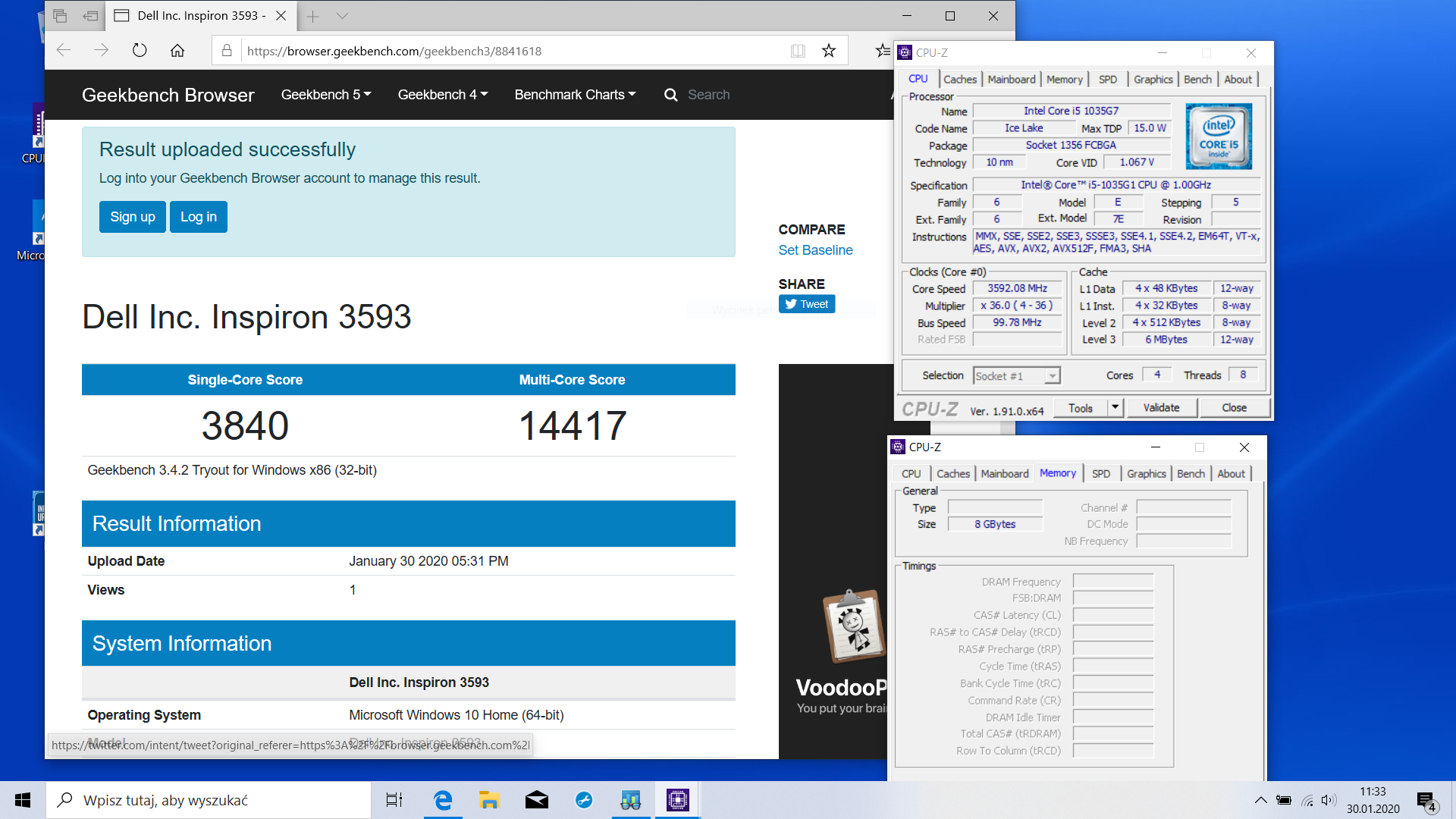
Task: Open reading view icon in address bar
Action: [x=798, y=51]
